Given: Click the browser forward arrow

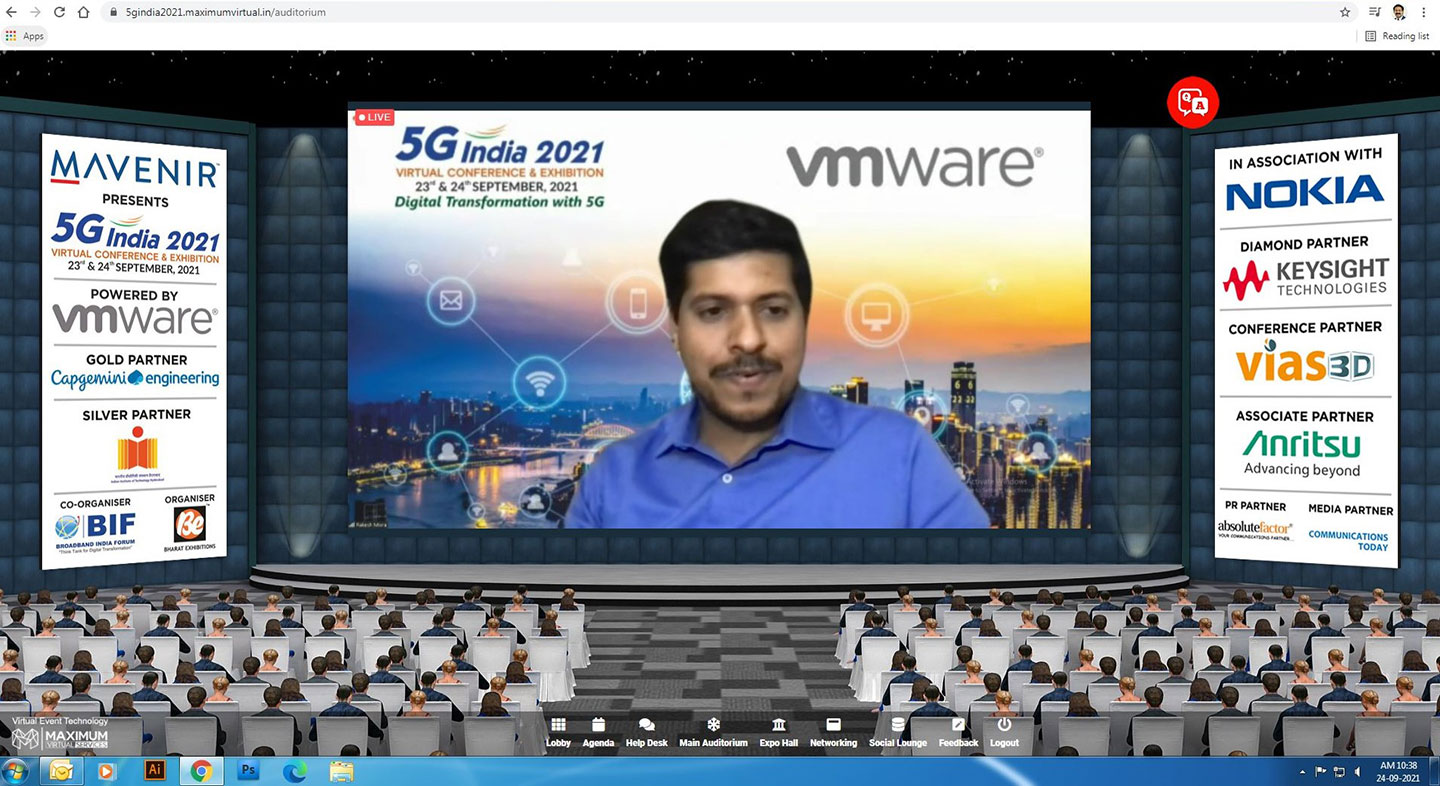Looking at the screenshot, I should [x=35, y=12].
